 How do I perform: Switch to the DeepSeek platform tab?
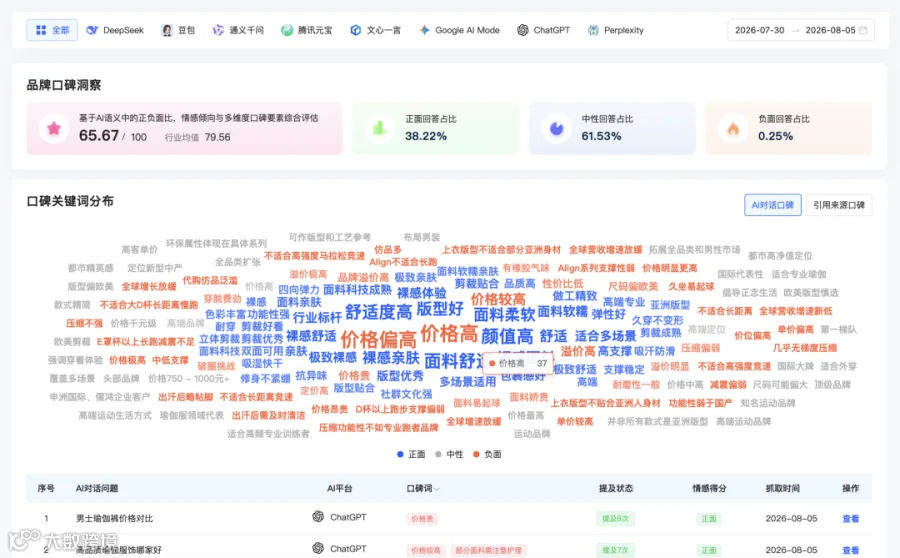[x=115, y=30]
